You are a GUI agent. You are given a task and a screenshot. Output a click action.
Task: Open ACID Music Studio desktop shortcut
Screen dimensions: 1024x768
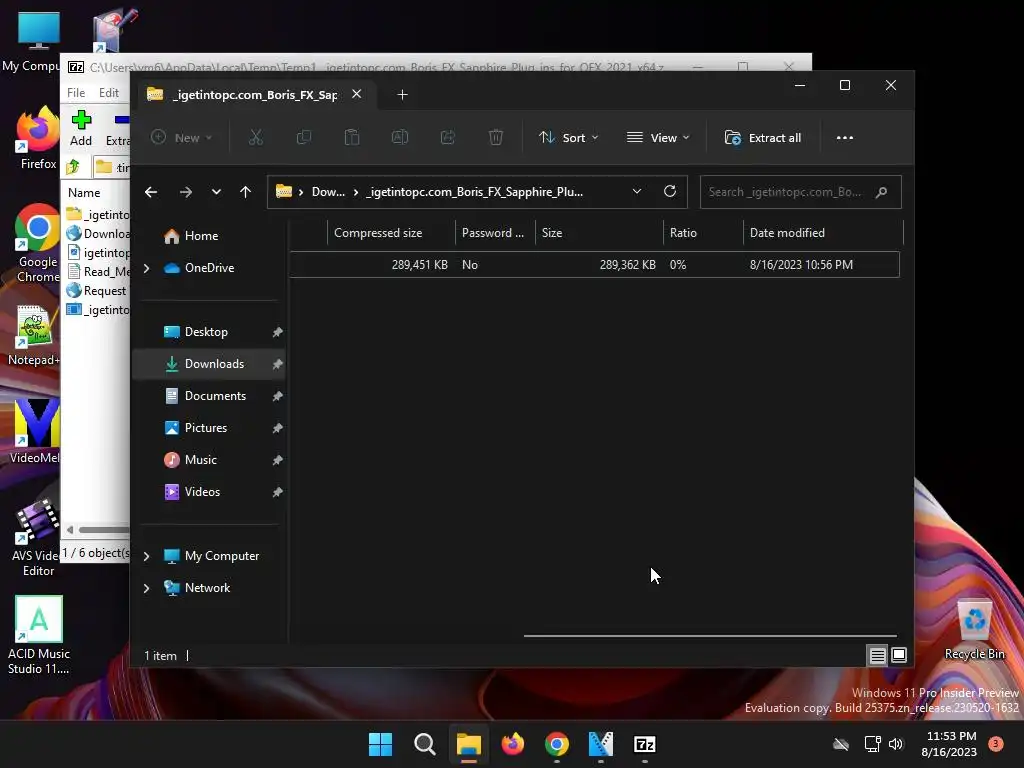[x=39, y=635]
